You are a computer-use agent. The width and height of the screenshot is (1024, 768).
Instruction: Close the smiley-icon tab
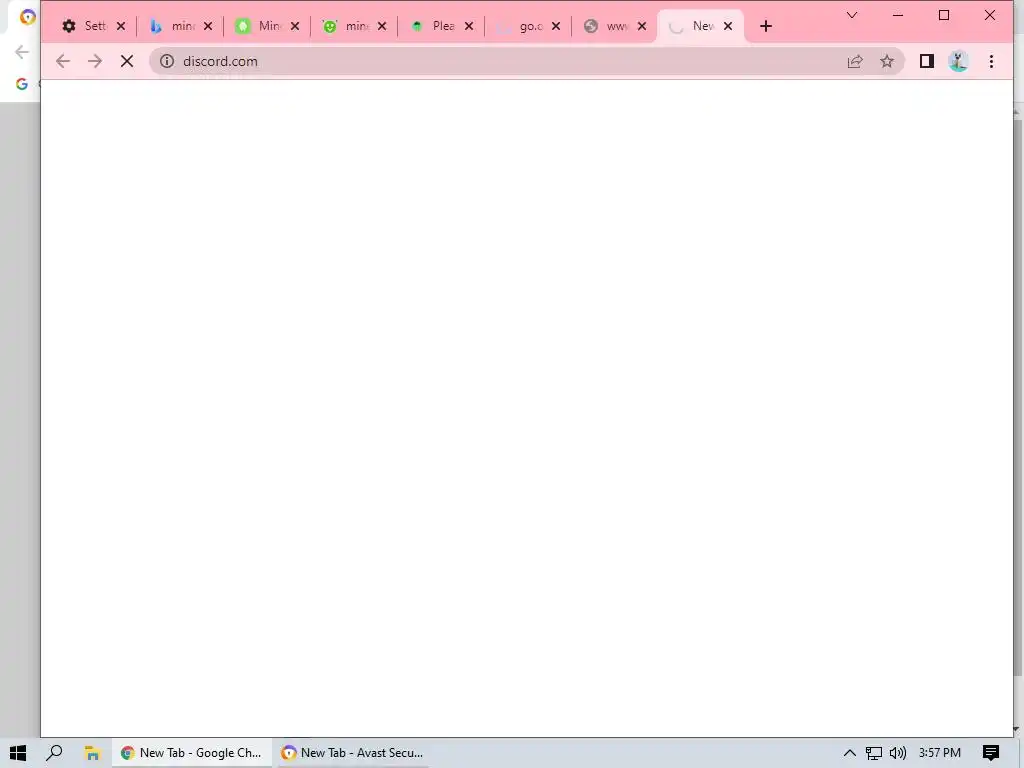(x=382, y=26)
